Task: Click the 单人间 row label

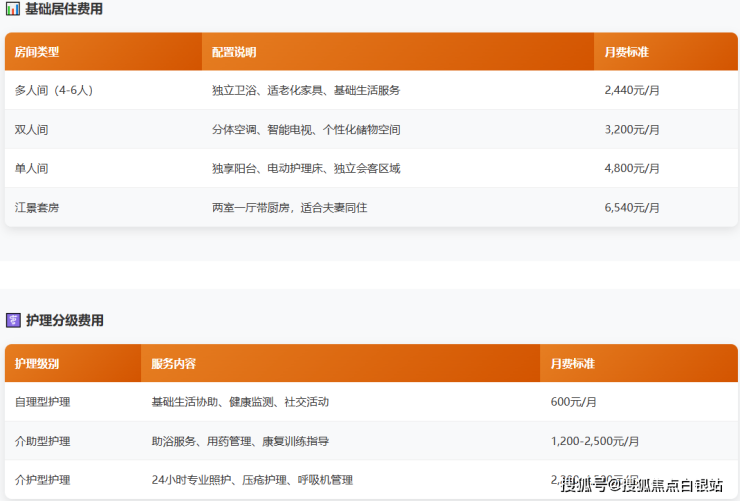Action: pyautogui.click(x=32, y=169)
